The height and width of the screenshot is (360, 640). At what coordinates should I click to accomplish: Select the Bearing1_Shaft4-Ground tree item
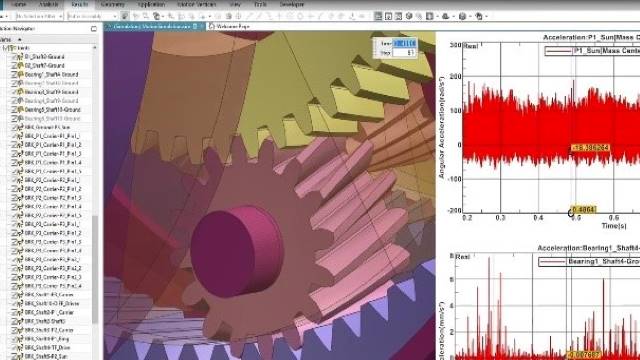pyautogui.click(x=51, y=75)
